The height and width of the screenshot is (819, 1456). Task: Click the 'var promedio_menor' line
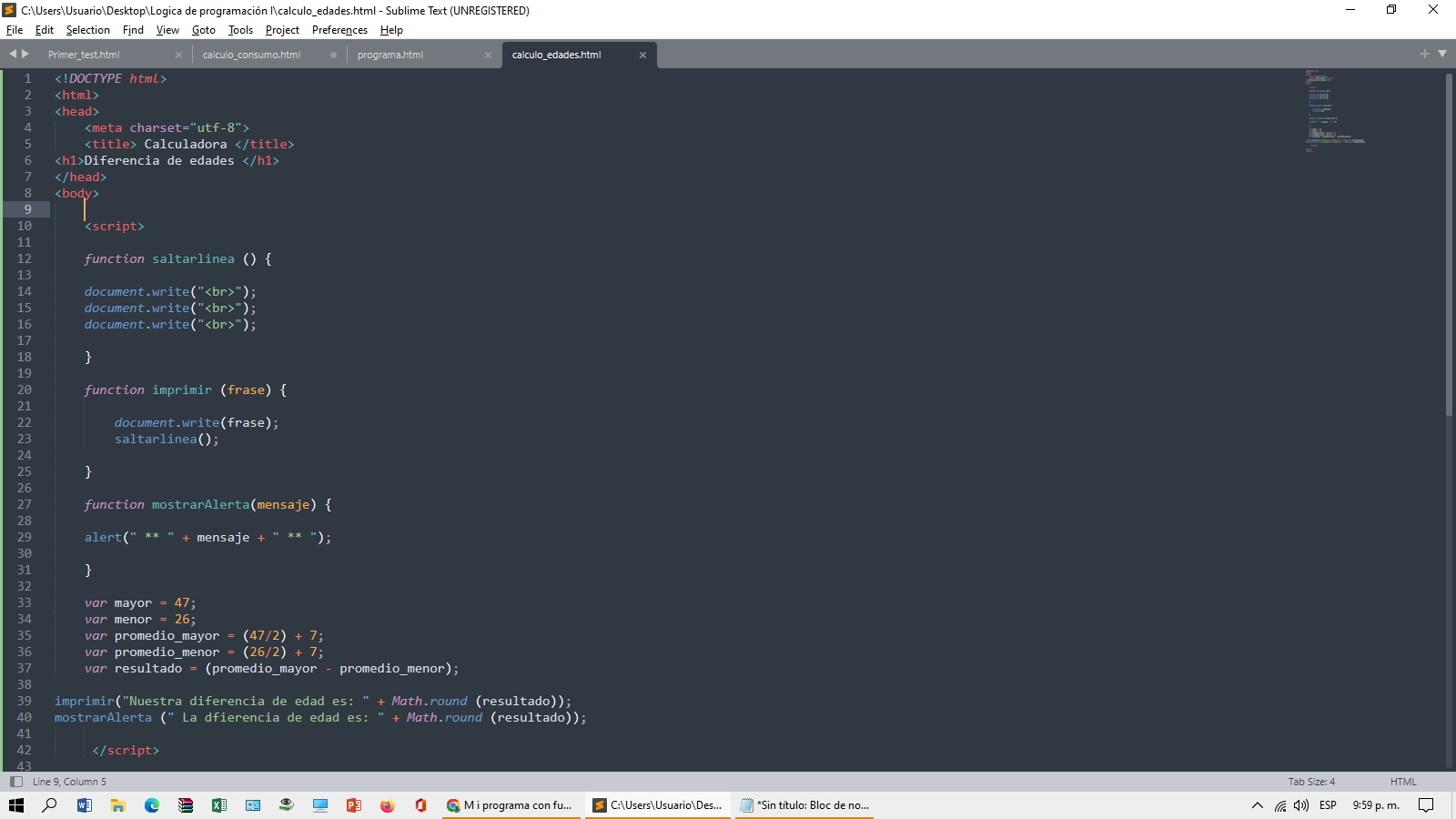point(204,652)
